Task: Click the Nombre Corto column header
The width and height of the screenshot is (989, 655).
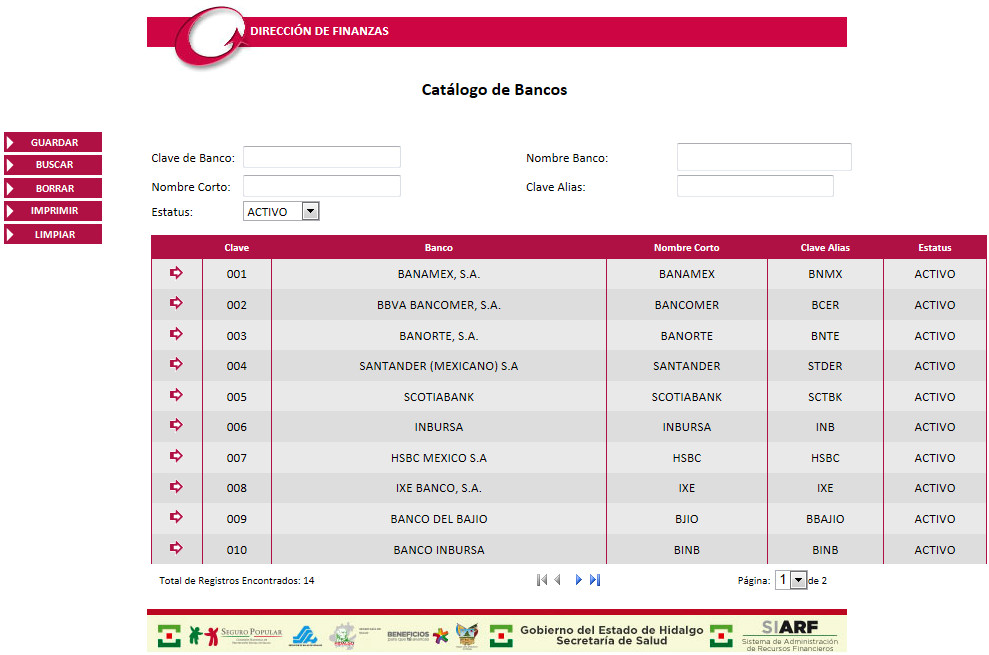Action: point(686,247)
